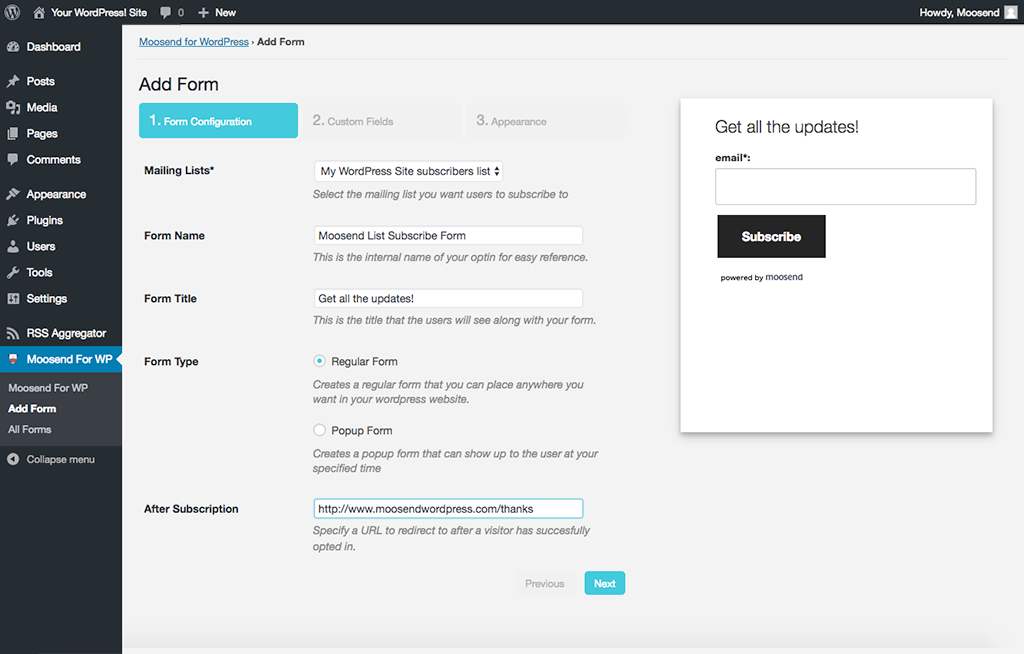
Task: Open Tools menu item
Action: [x=39, y=272]
